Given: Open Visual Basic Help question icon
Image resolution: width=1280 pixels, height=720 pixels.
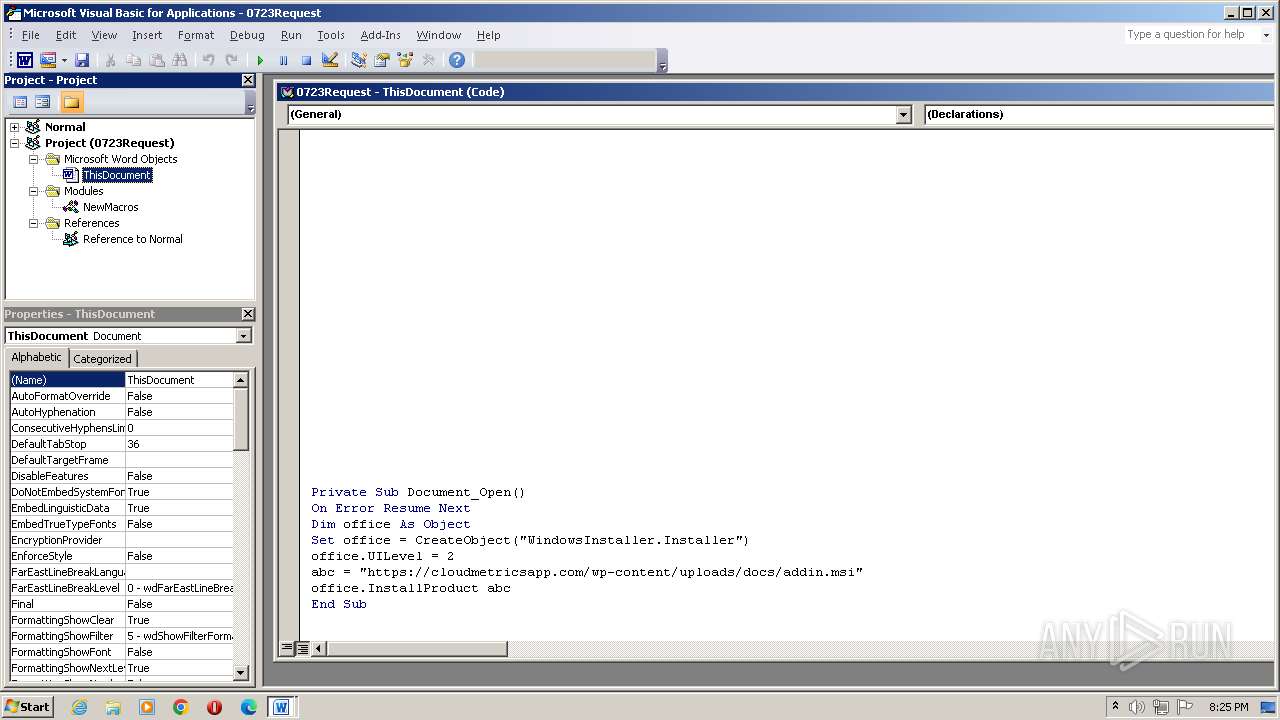Looking at the screenshot, I should pos(457,60).
